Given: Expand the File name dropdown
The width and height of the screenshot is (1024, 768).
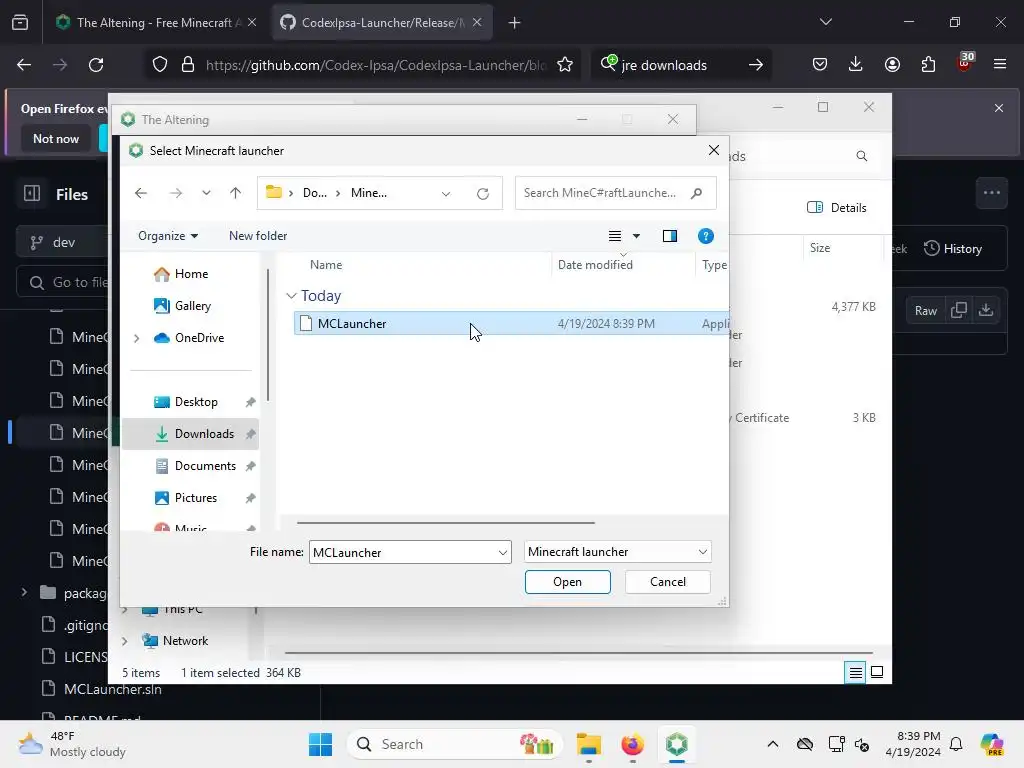Looking at the screenshot, I should point(503,552).
